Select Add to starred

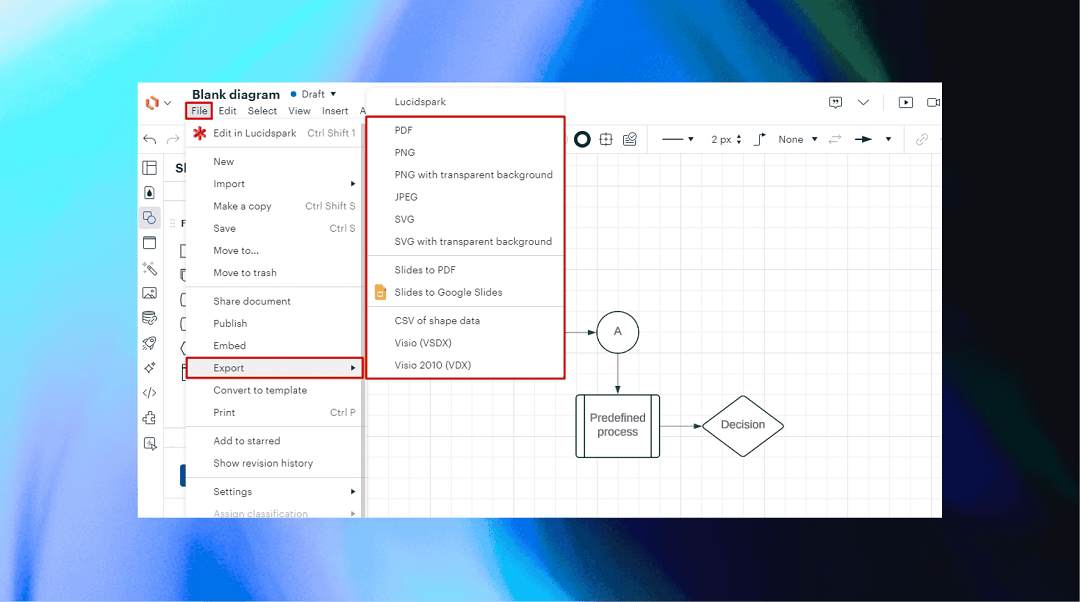[275, 441]
